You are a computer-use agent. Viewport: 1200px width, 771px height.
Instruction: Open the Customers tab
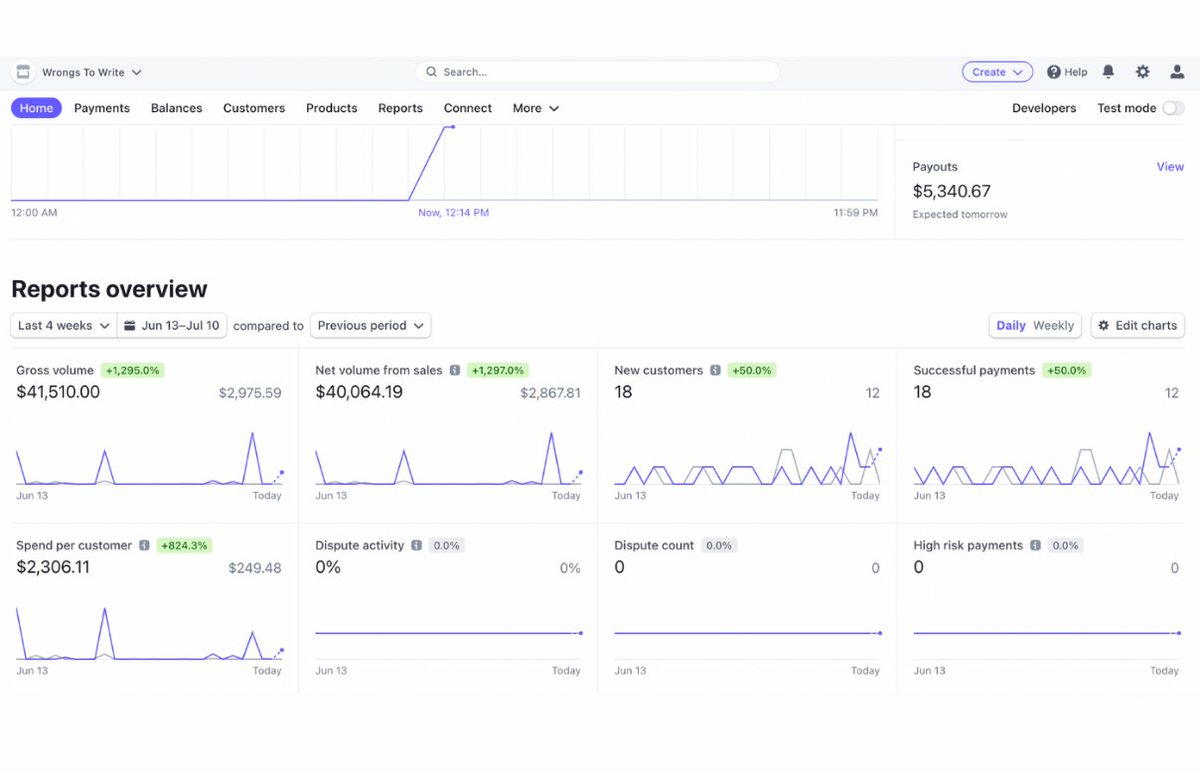(254, 108)
